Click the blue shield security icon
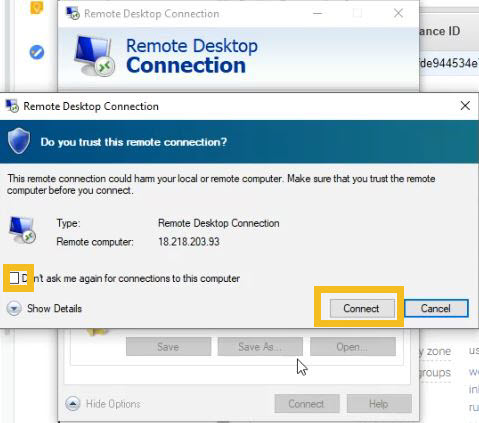 [19, 141]
